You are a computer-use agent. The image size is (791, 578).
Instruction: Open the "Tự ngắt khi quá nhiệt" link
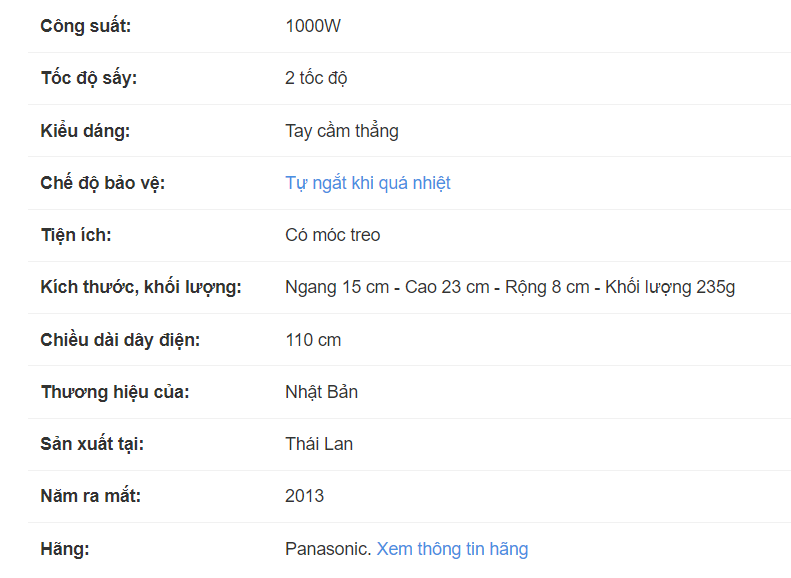tap(367, 183)
